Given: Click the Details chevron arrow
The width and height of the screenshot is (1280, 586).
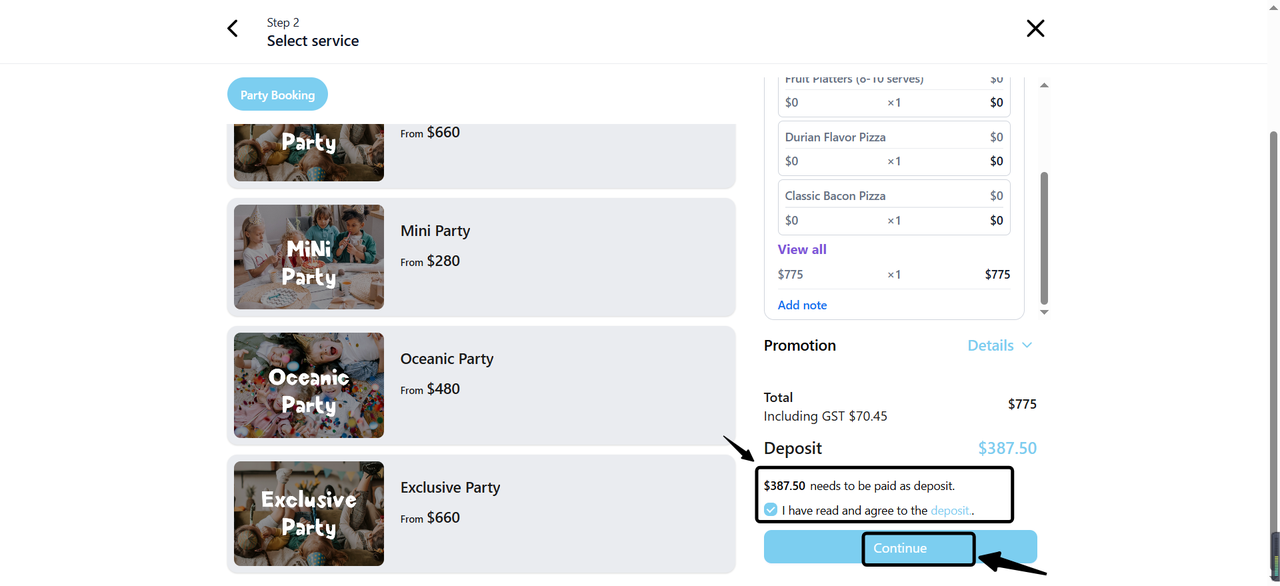Looking at the screenshot, I should [1027, 345].
